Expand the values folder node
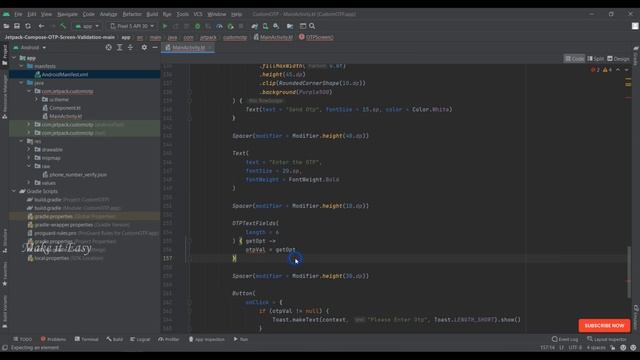Screen dimensions: 640x360 29,183
